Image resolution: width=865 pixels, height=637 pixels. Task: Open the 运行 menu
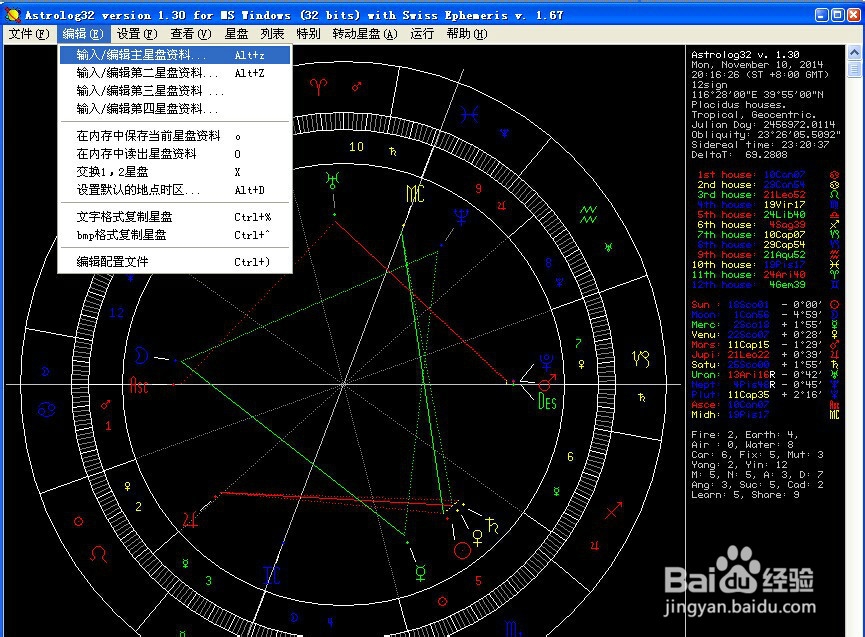point(422,34)
